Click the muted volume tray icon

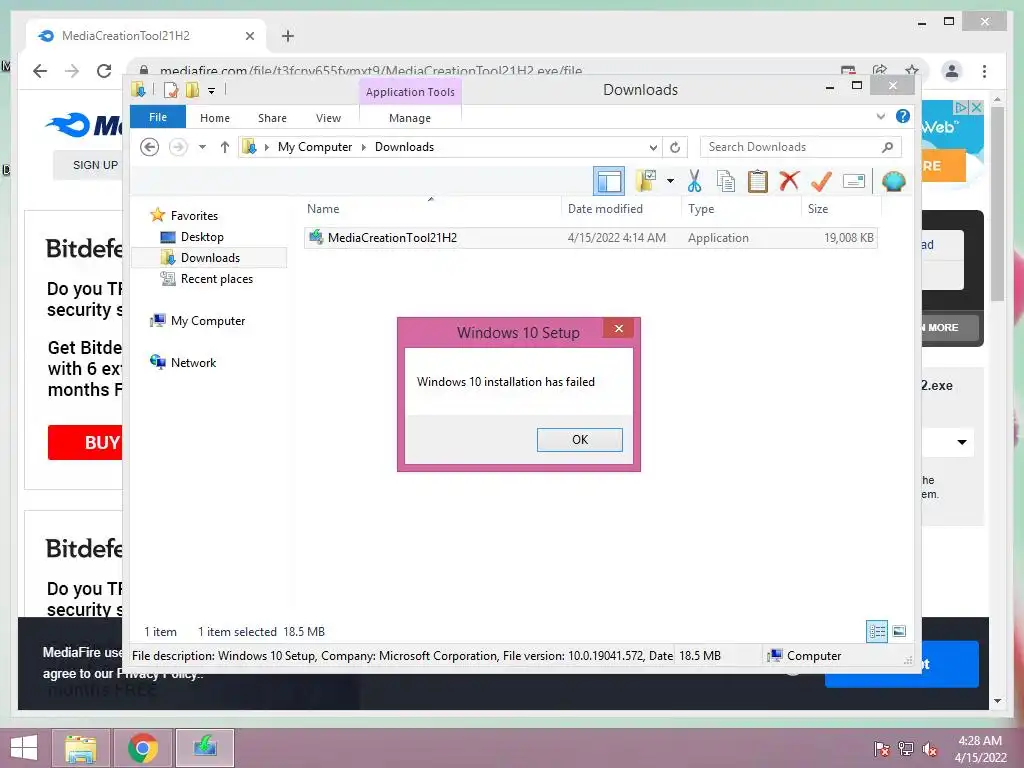click(x=930, y=749)
